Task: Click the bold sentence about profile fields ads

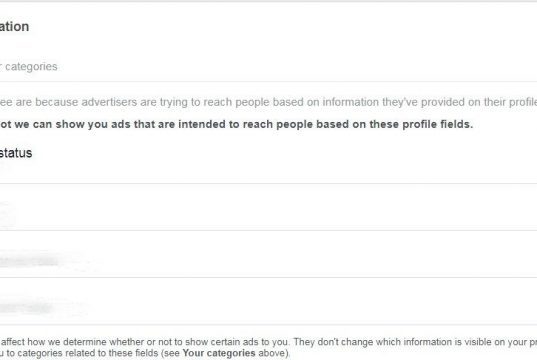Action: pyautogui.click(x=236, y=124)
